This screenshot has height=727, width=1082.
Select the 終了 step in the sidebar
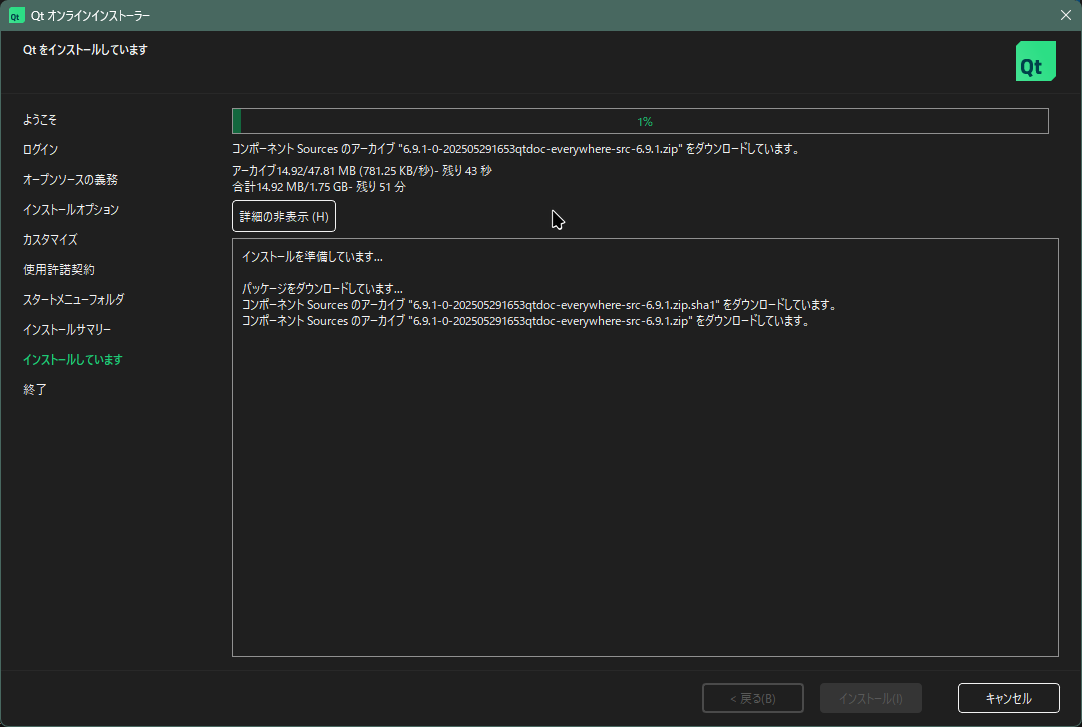35,390
